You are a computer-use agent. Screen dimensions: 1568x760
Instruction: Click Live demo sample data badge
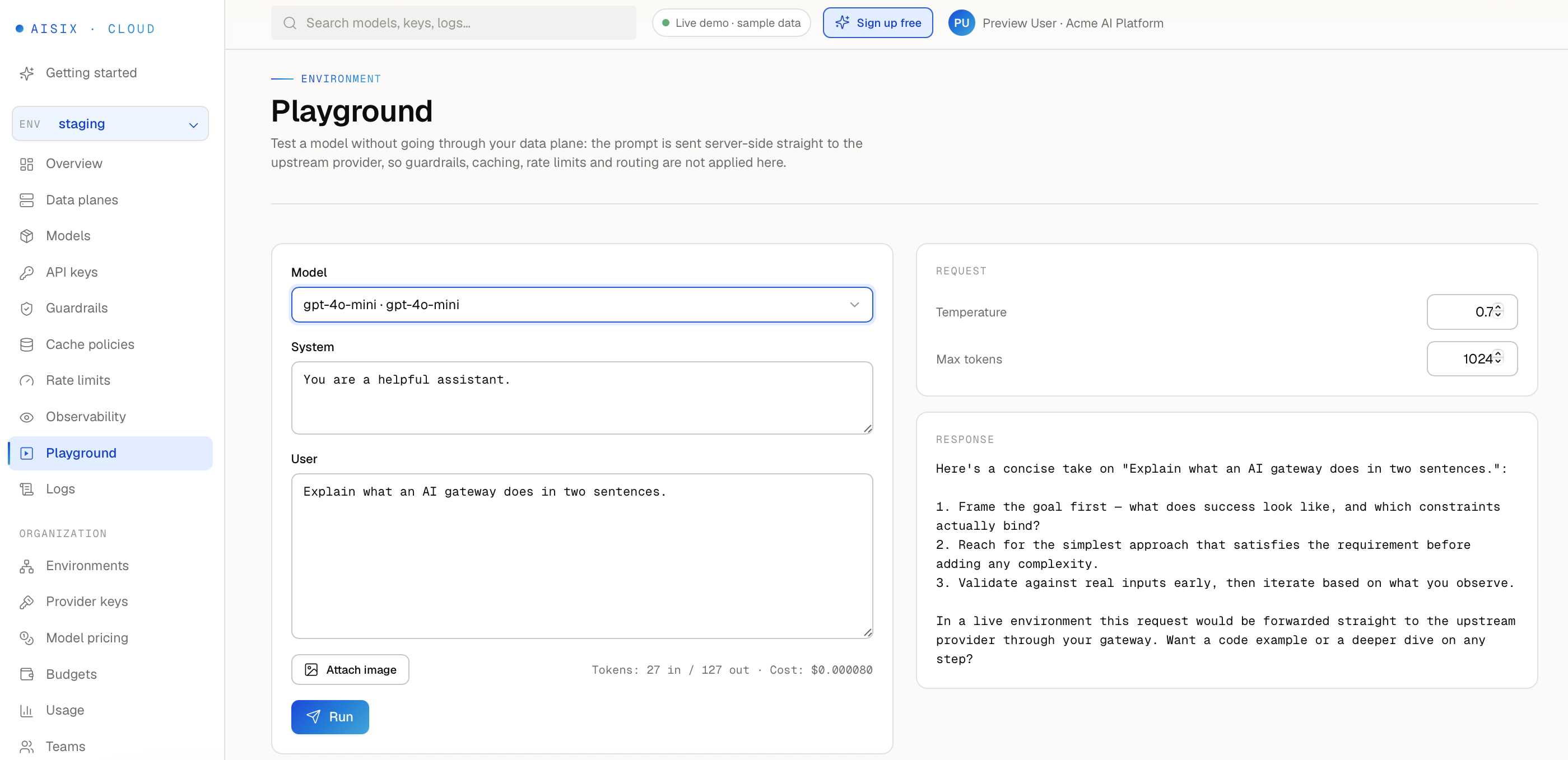[731, 23]
